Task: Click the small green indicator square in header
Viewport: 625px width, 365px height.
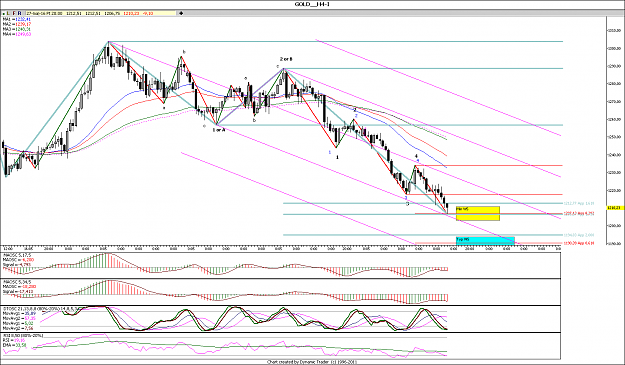Action: [x=4, y=14]
